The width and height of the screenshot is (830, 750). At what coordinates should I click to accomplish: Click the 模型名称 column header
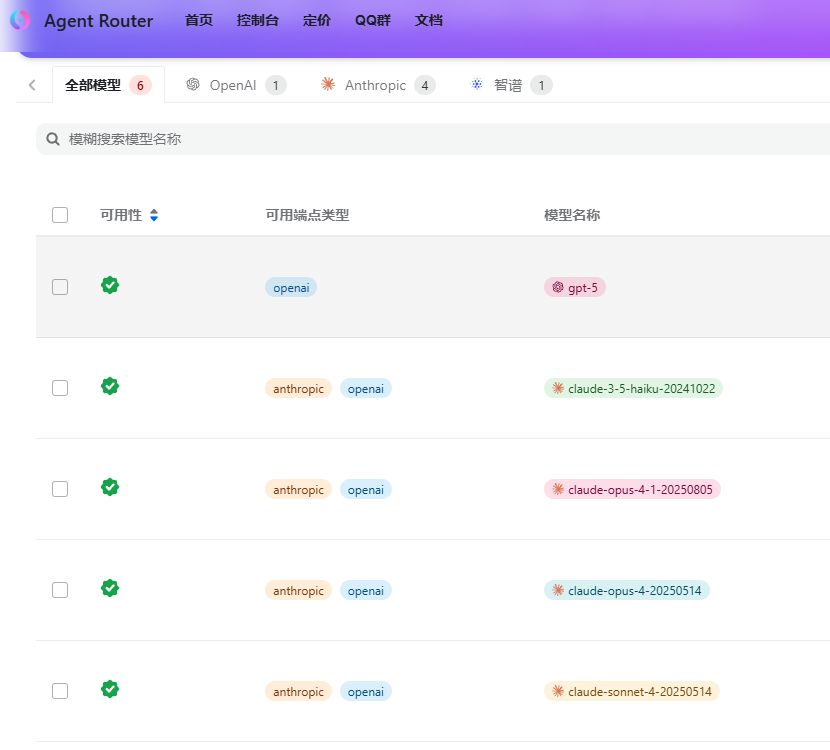click(572, 215)
